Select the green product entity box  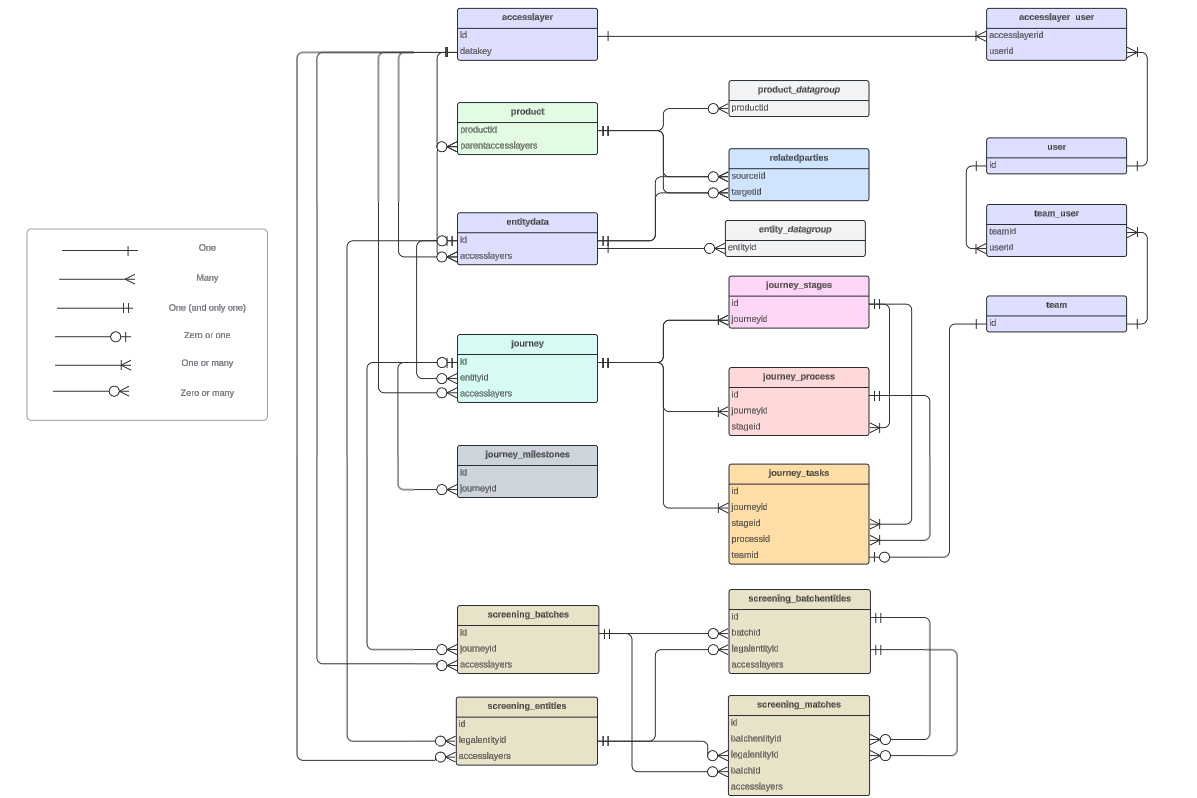(x=527, y=128)
